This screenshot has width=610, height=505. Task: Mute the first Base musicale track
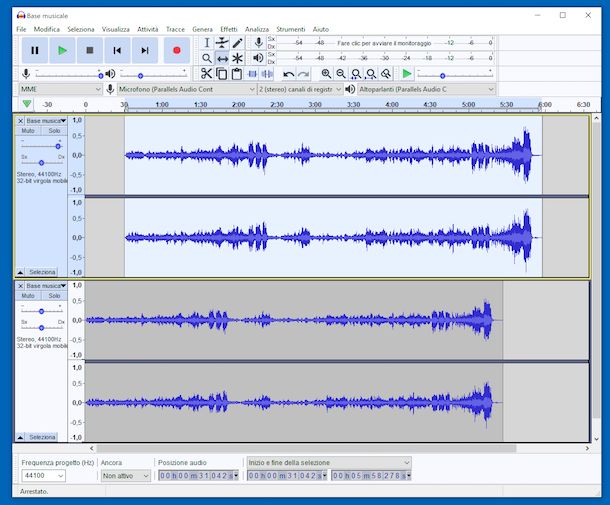point(28,131)
